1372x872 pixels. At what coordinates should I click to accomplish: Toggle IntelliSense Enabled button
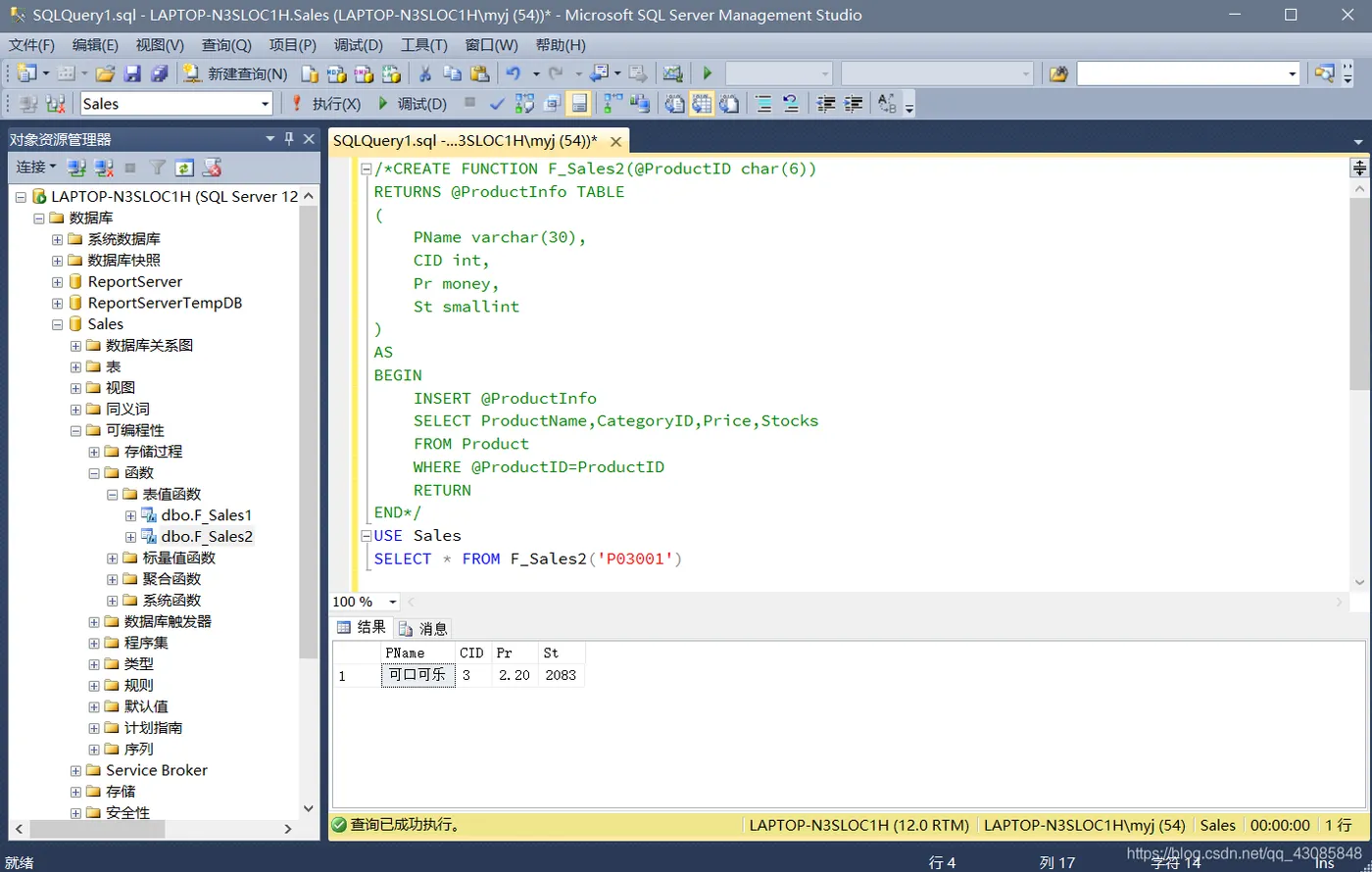[579, 104]
